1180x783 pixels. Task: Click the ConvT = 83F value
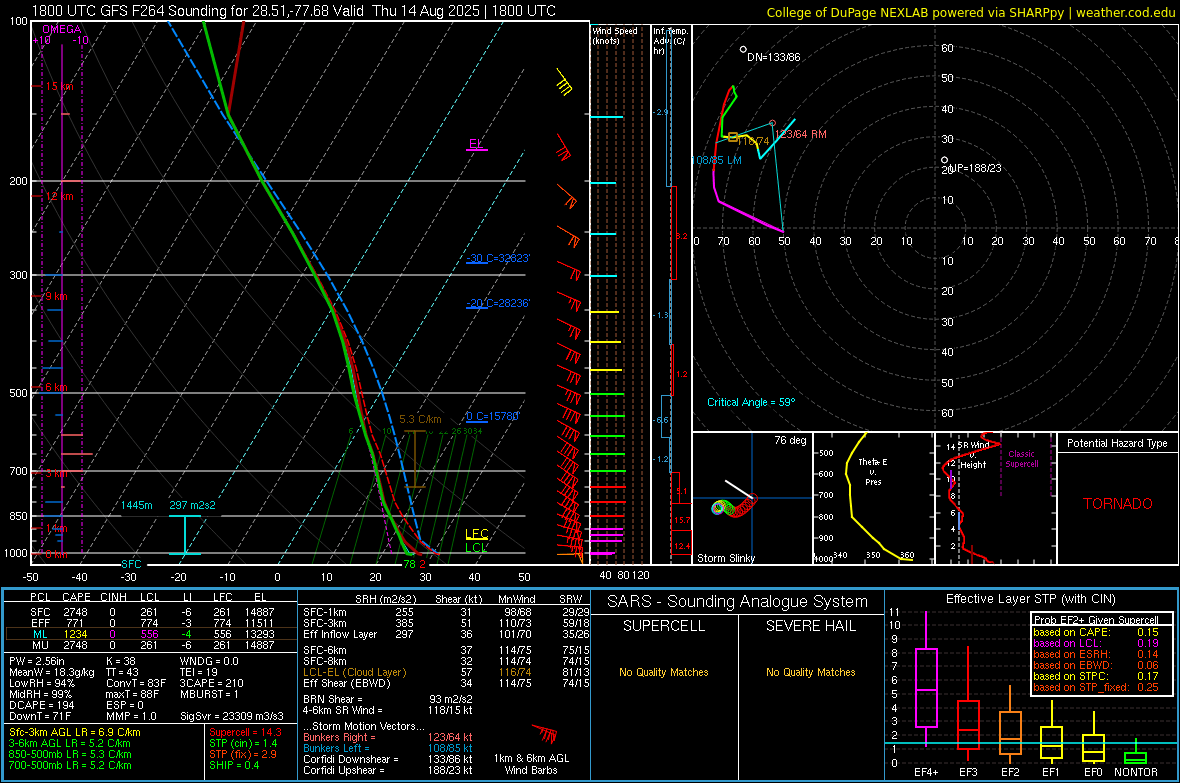coord(136,684)
